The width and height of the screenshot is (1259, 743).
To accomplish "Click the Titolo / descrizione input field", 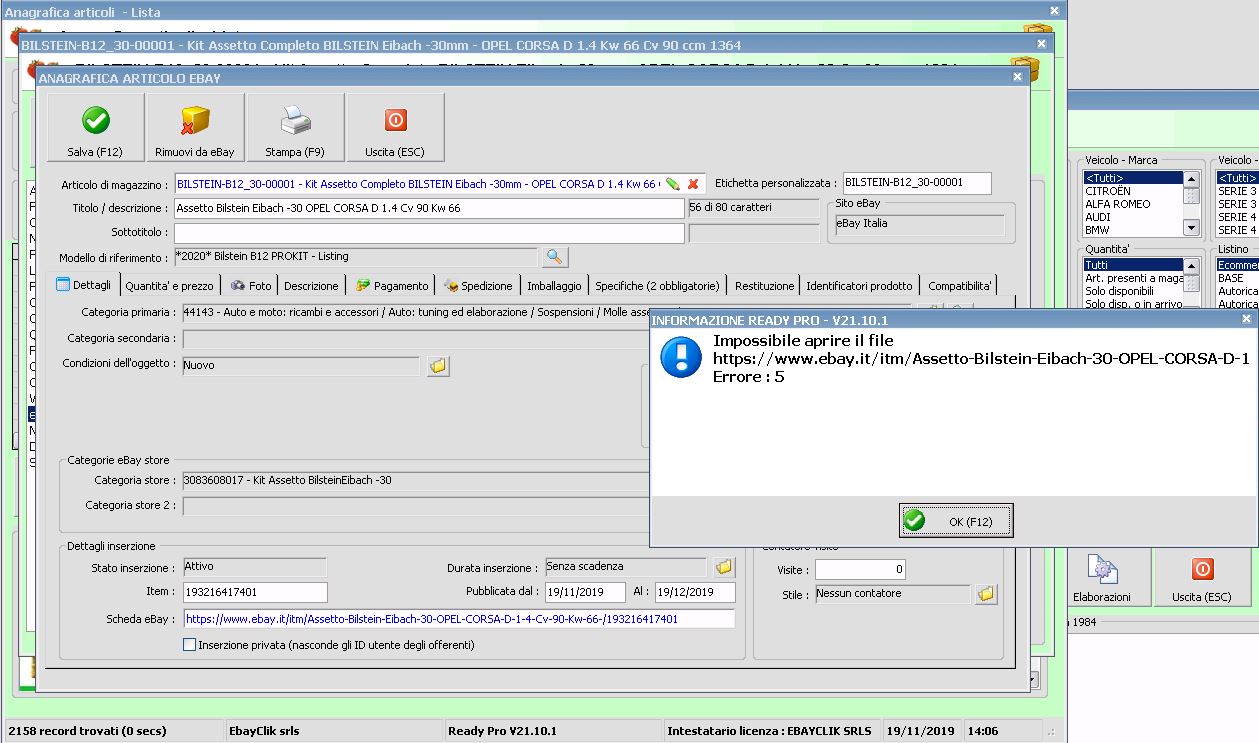I will [429, 208].
